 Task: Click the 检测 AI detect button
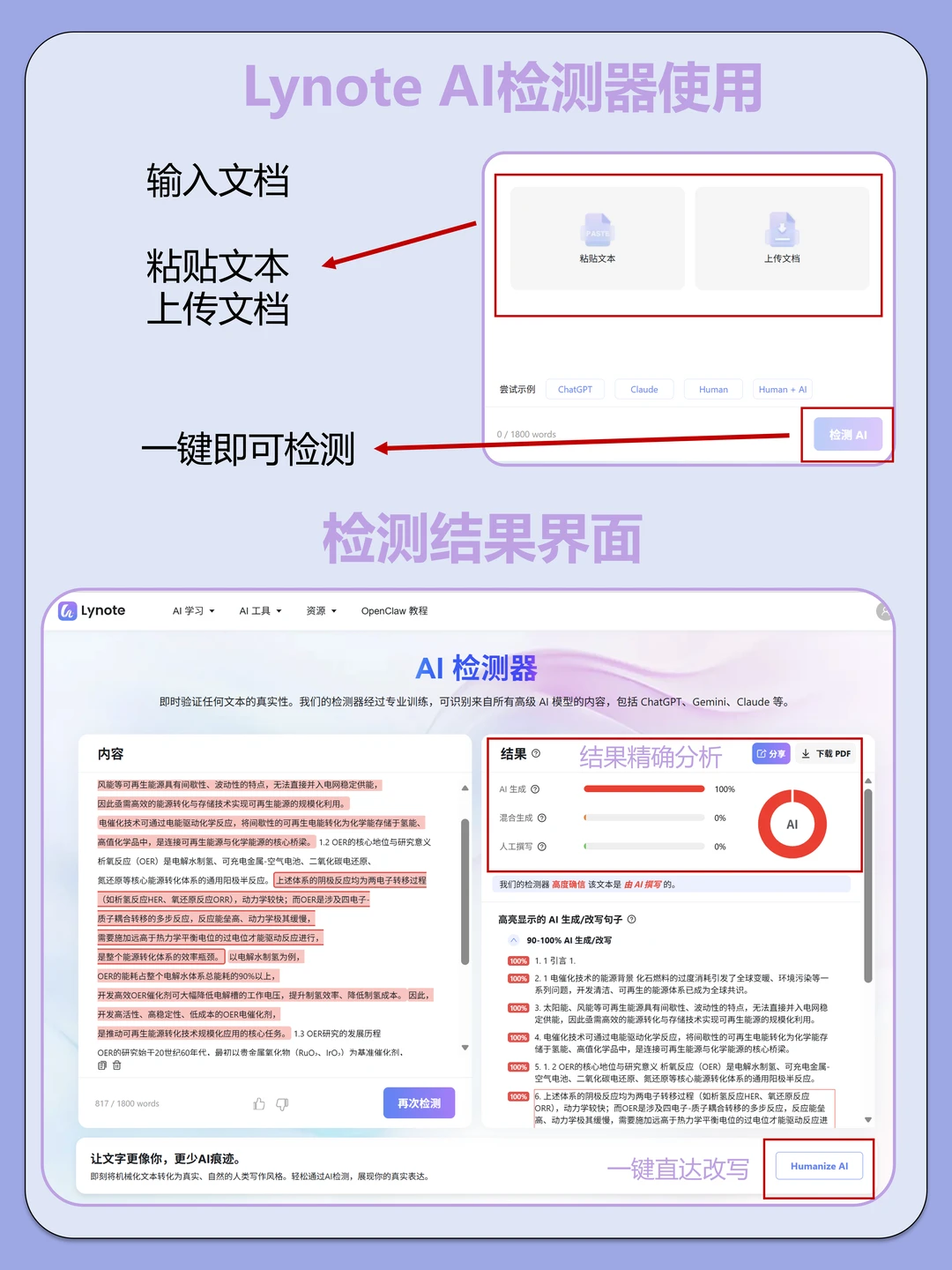pos(848,435)
